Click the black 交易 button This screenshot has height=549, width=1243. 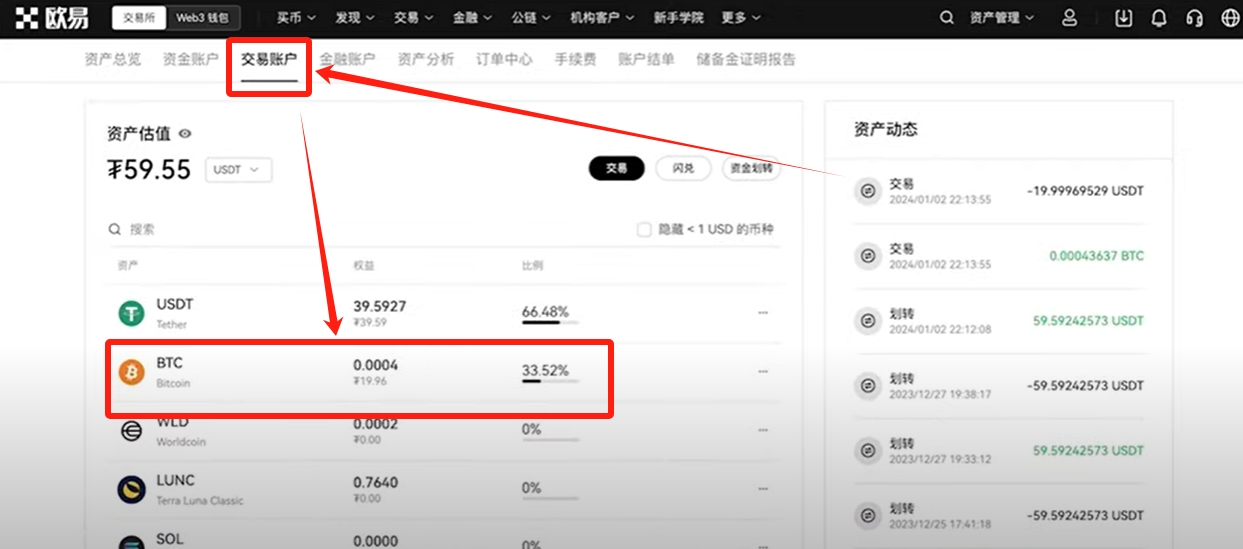click(616, 169)
